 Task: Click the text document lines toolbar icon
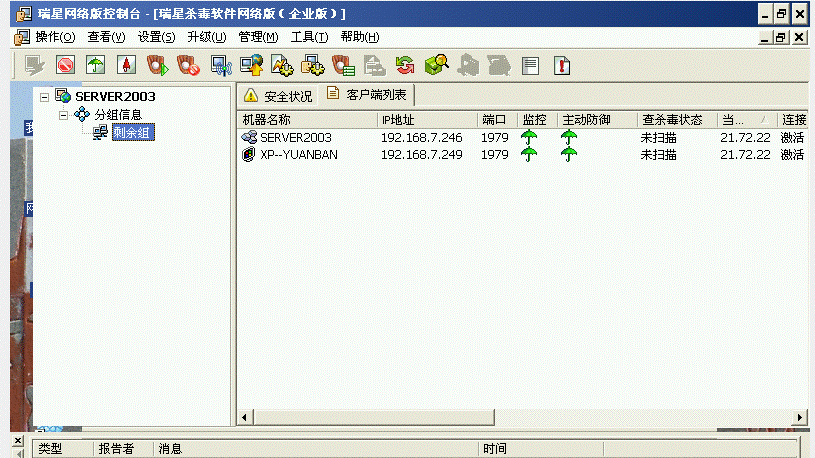coord(530,66)
